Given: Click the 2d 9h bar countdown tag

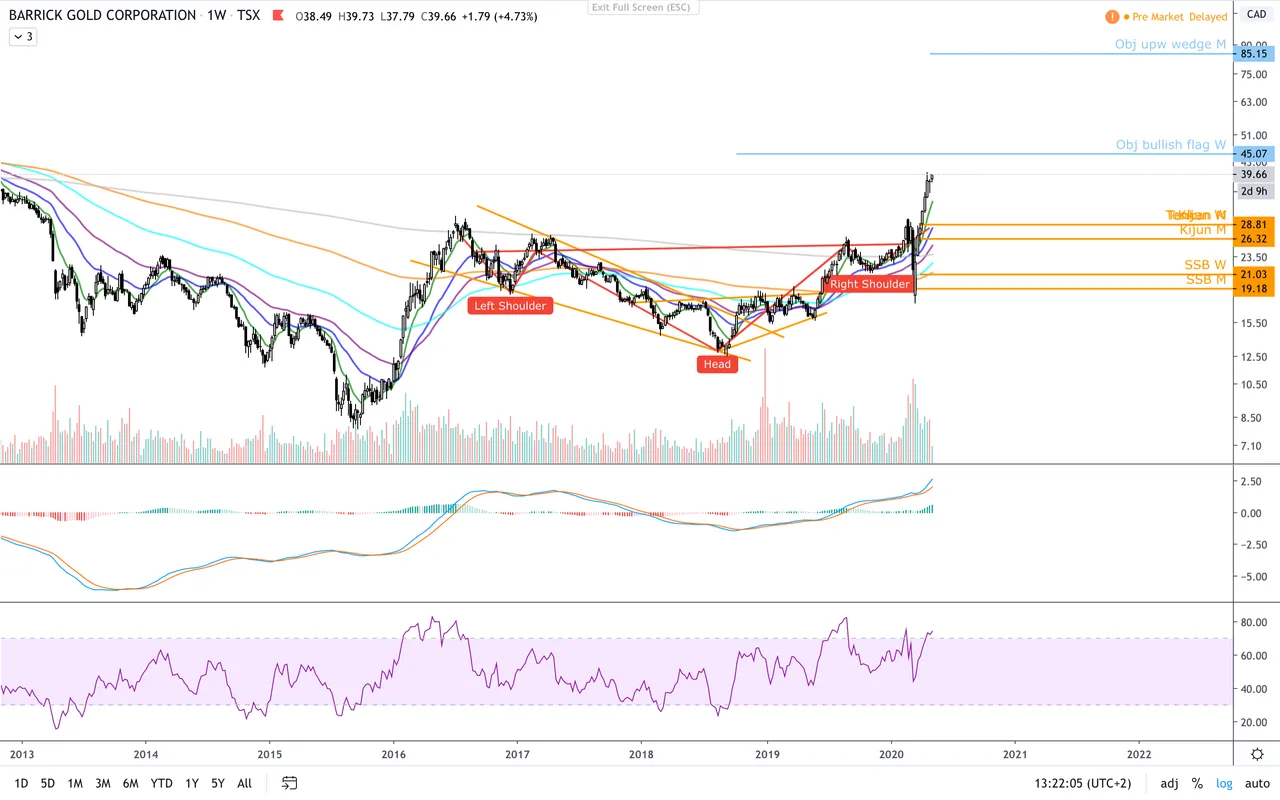Looking at the screenshot, I should [x=1254, y=191].
